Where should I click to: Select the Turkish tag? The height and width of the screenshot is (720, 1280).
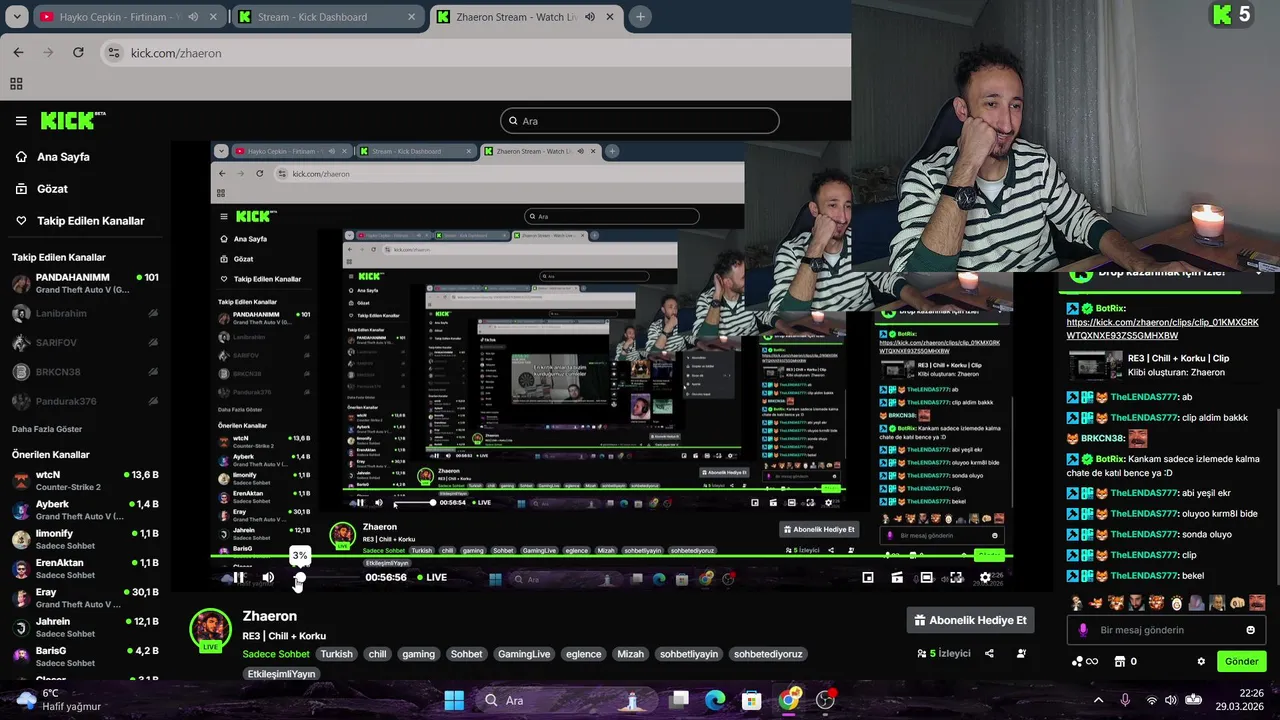point(336,654)
